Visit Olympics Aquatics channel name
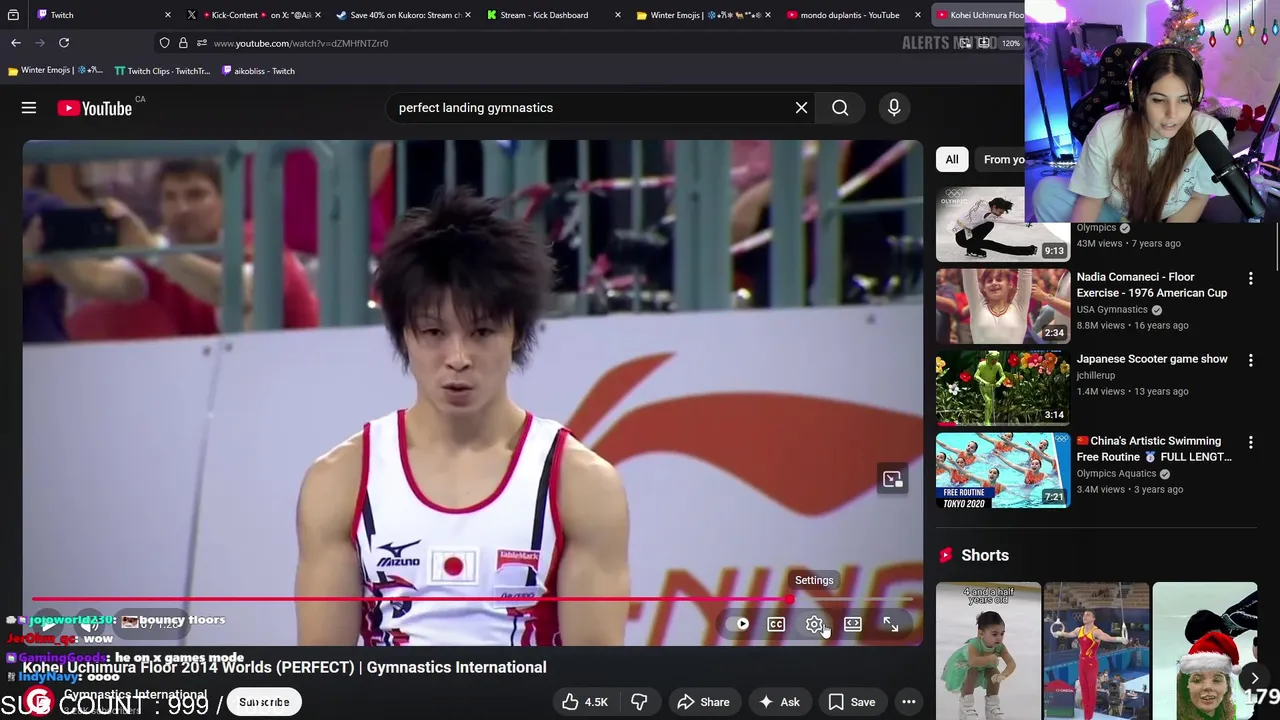This screenshot has width=1280, height=720. [1116, 473]
